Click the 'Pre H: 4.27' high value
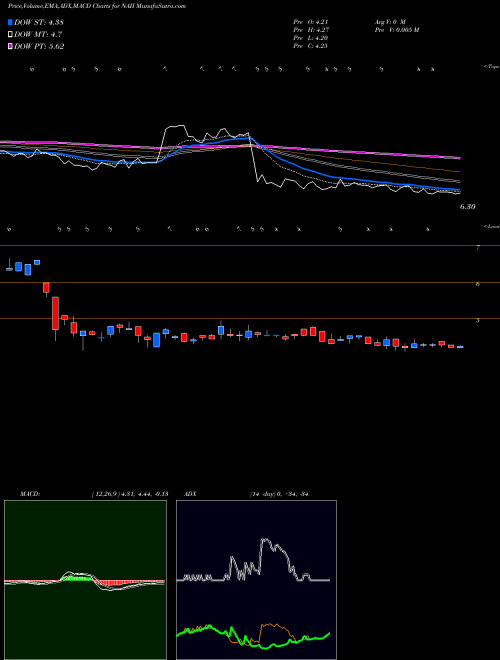The image size is (500, 660). (311, 30)
